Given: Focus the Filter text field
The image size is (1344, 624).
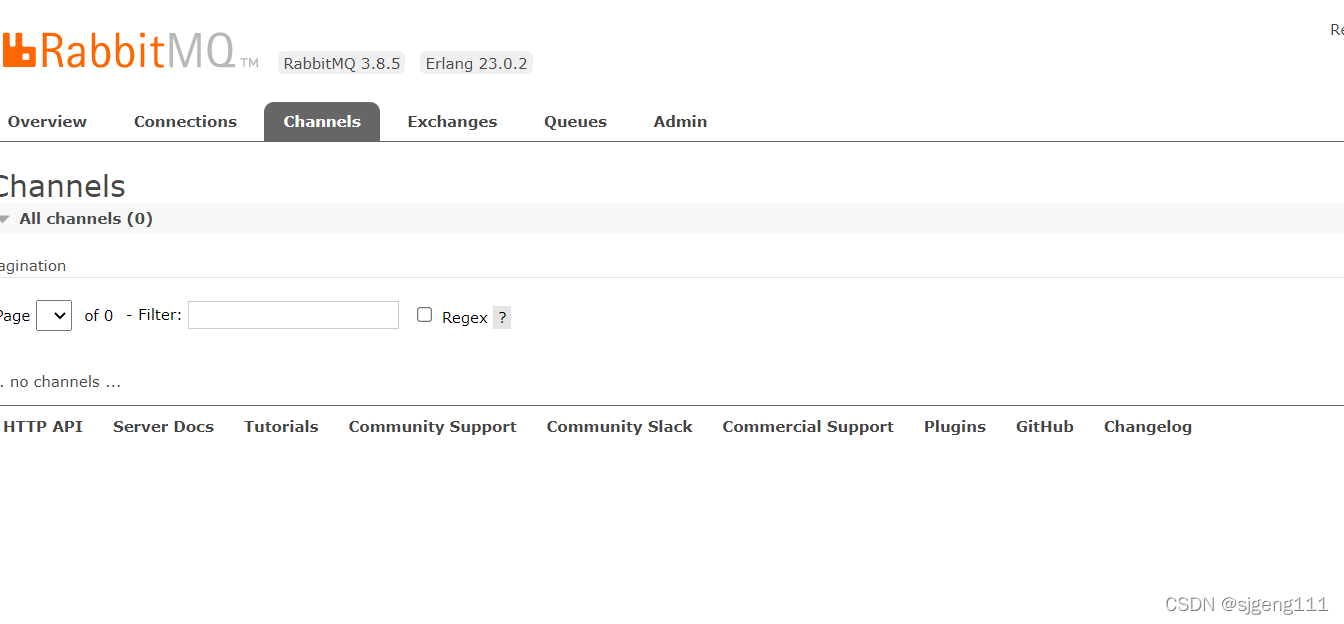Looking at the screenshot, I should tap(293, 315).
